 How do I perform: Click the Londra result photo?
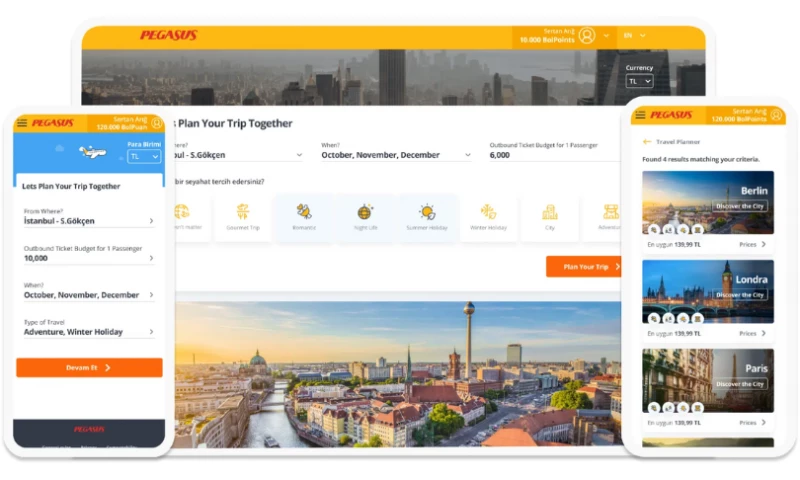point(708,291)
